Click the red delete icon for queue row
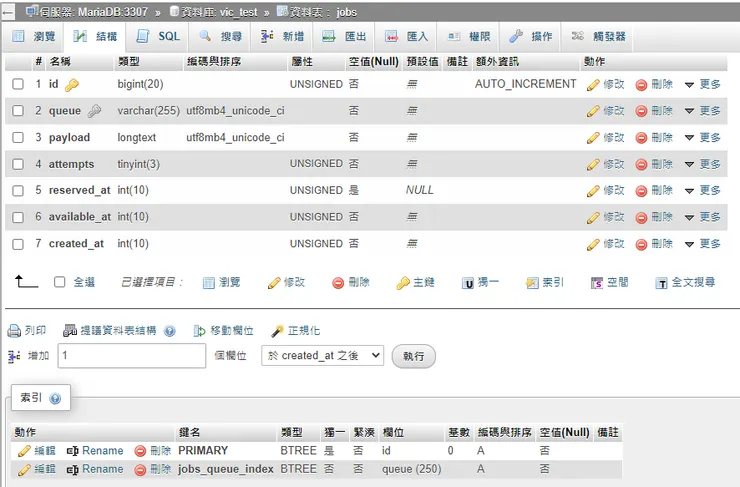Screen dimensions: 740x487 click(641, 111)
